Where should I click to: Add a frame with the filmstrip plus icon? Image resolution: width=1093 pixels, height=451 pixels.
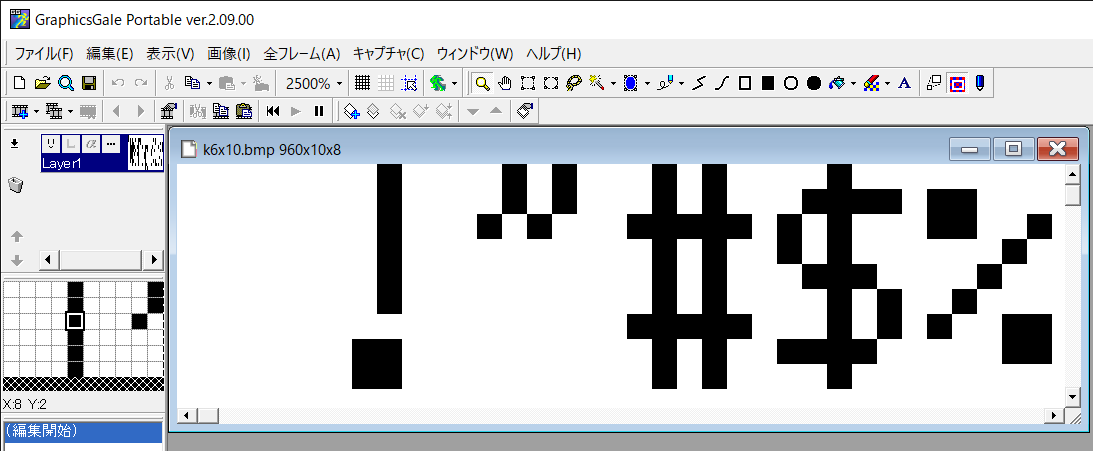[x=20, y=111]
